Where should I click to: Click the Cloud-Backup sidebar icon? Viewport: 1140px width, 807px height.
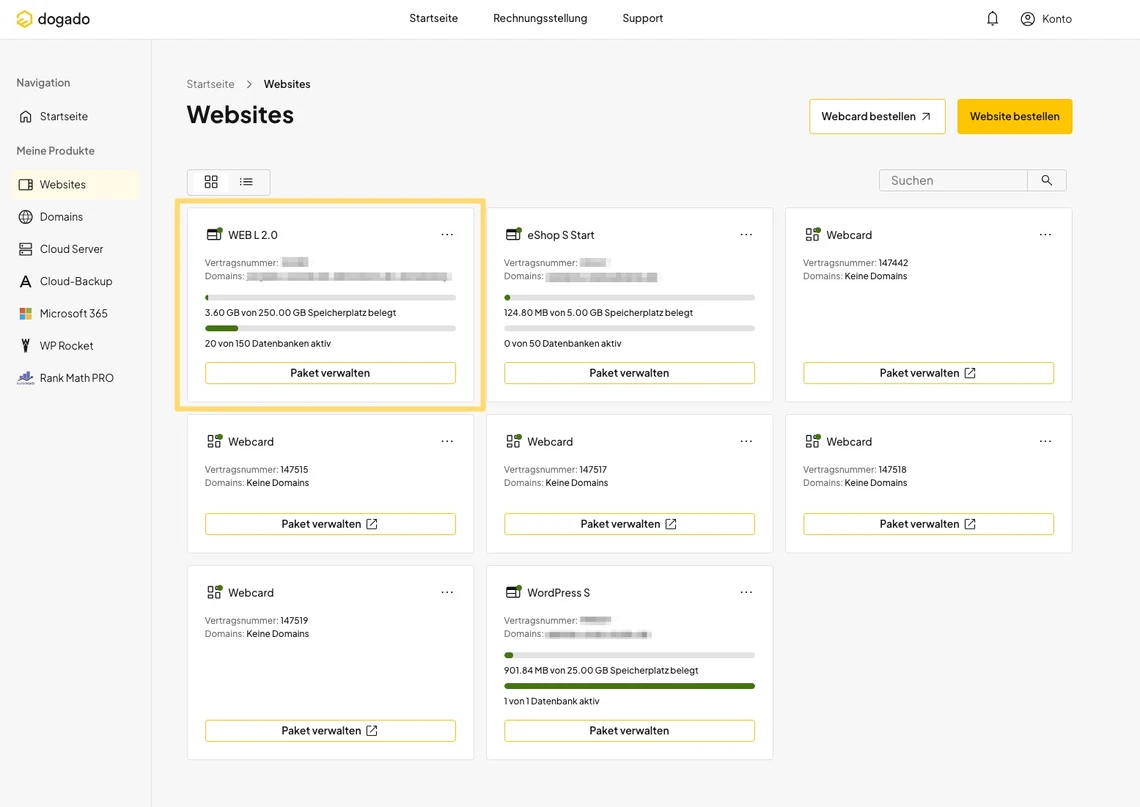pyautogui.click(x=22, y=281)
